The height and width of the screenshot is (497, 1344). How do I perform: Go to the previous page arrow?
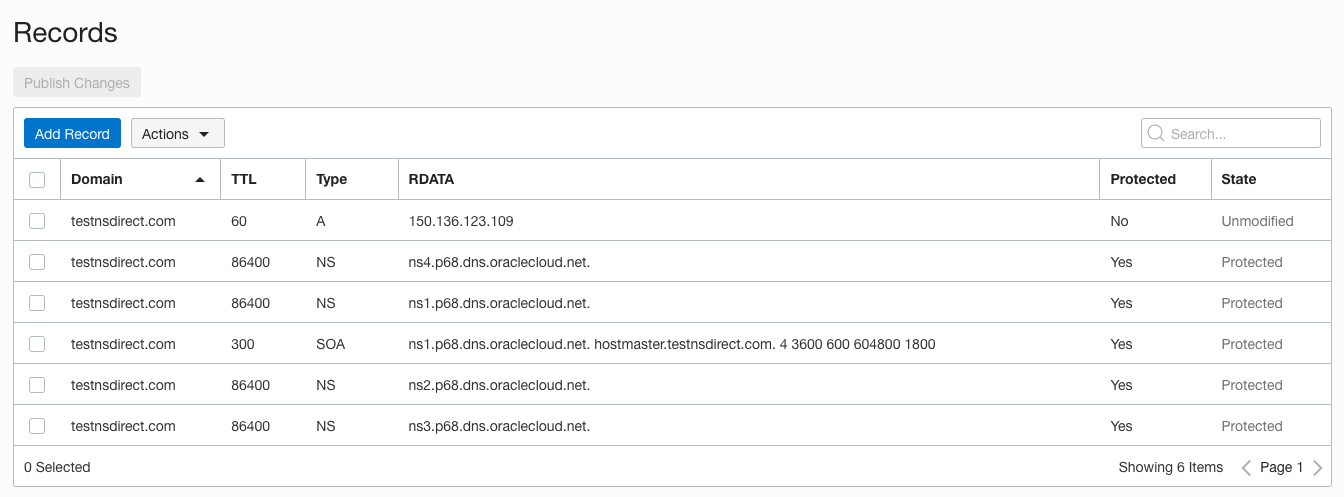coord(1246,467)
